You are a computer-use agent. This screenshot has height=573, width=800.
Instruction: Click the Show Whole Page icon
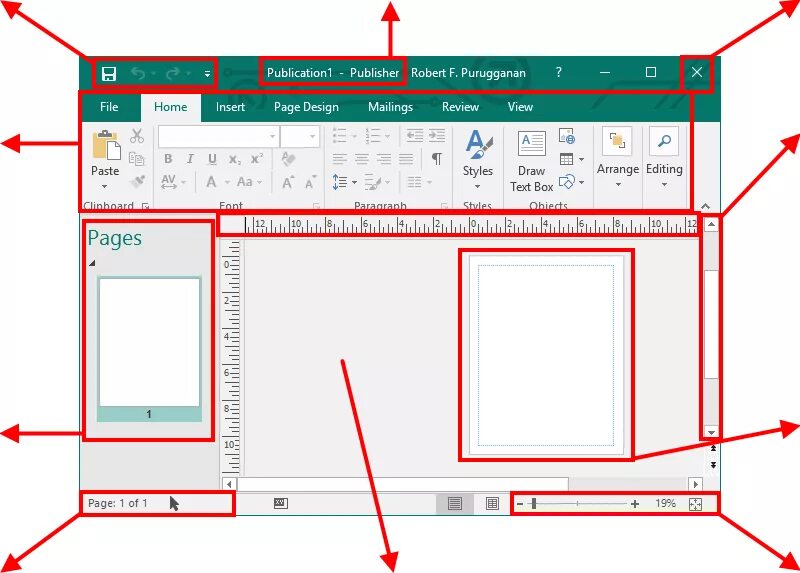(x=695, y=504)
